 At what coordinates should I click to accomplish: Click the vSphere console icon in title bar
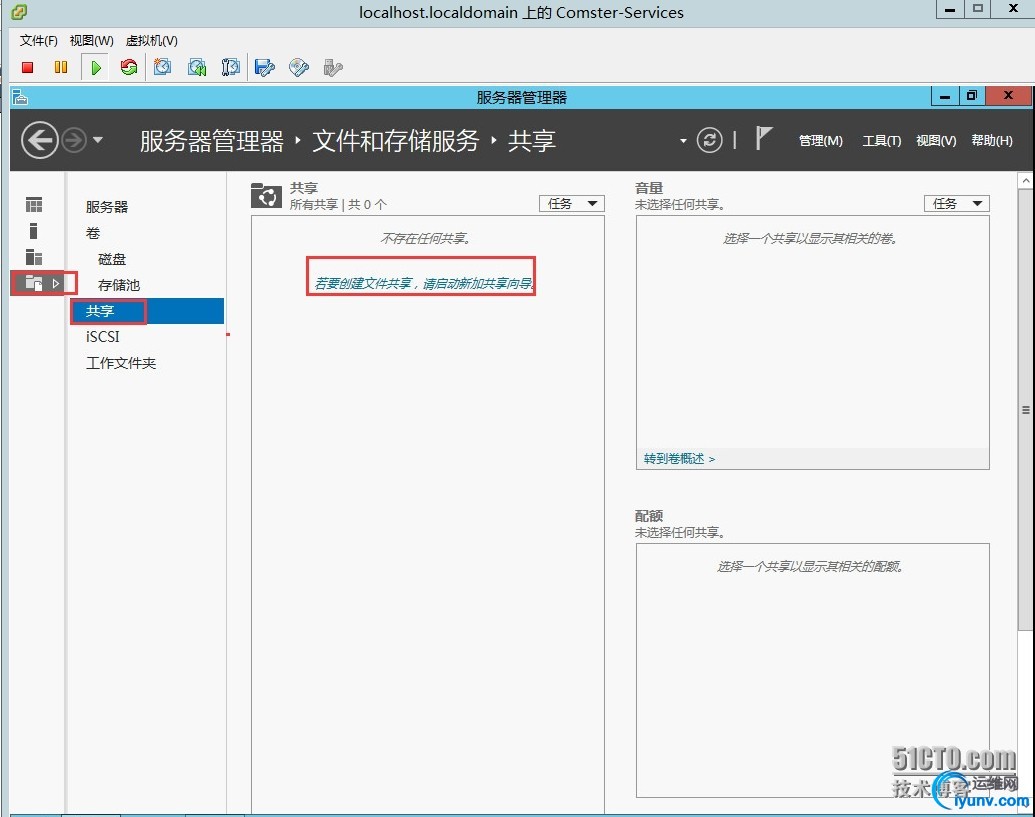point(19,11)
